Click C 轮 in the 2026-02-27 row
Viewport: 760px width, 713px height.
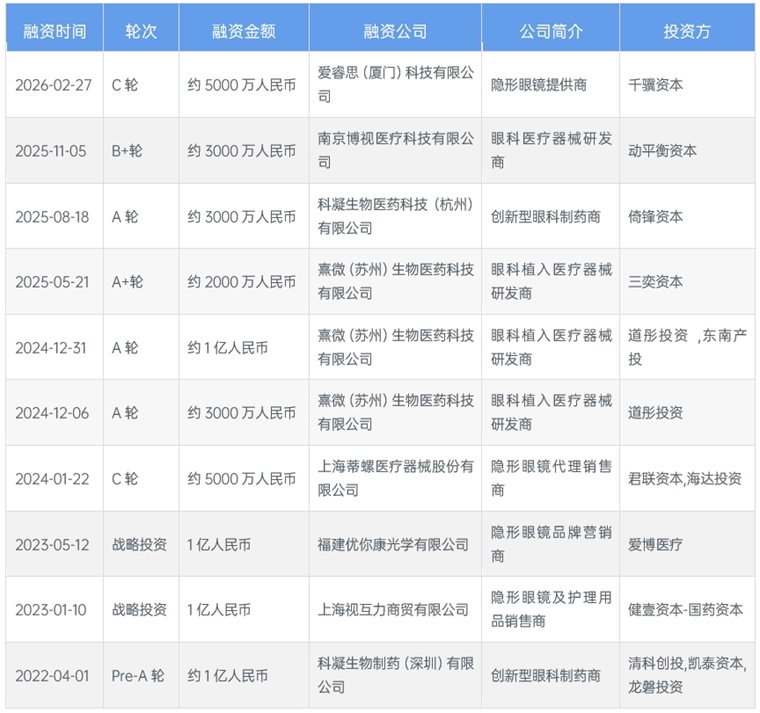point(125,85)
